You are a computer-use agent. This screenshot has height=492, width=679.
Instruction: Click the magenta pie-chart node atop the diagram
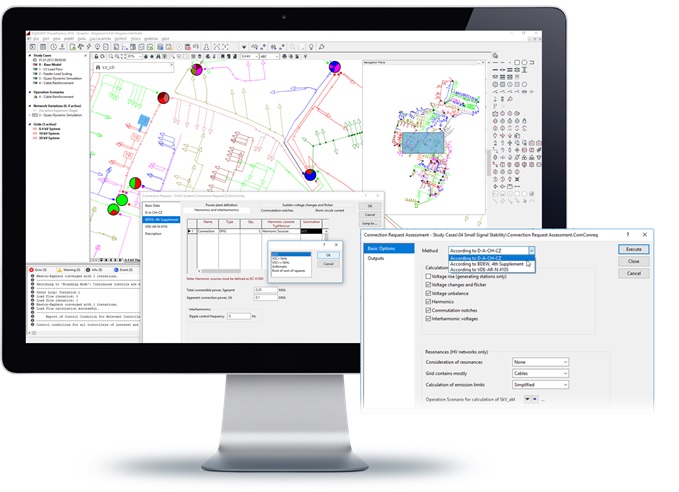point(197,69)
